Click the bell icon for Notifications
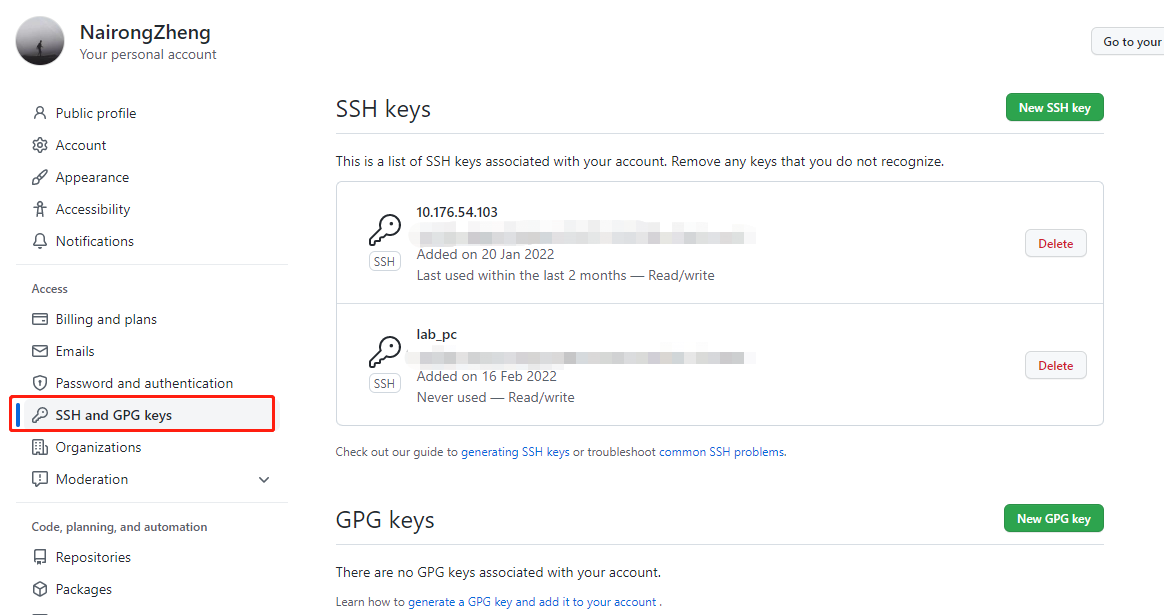The image size is (1164, 615). (40, 241)
